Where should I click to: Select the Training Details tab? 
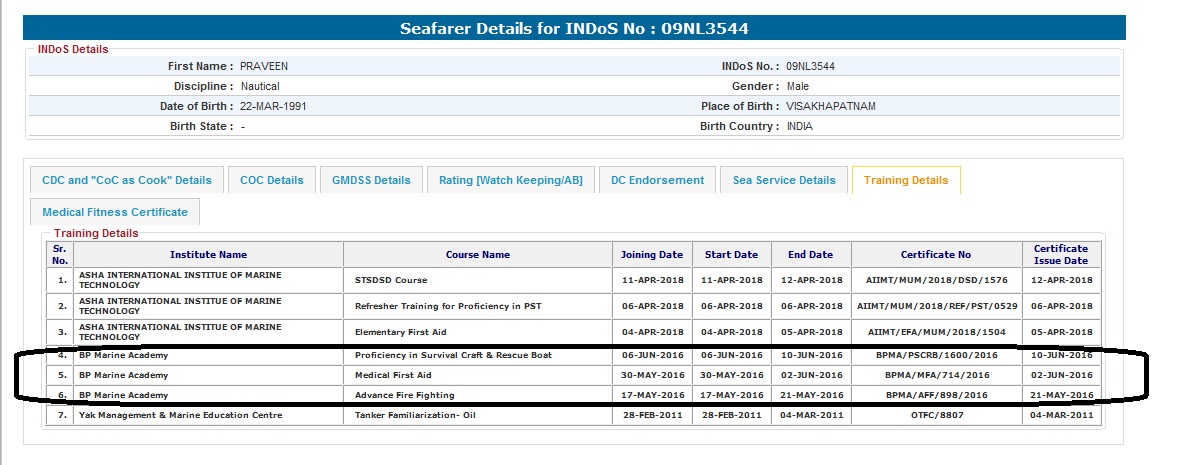point(905,180)
